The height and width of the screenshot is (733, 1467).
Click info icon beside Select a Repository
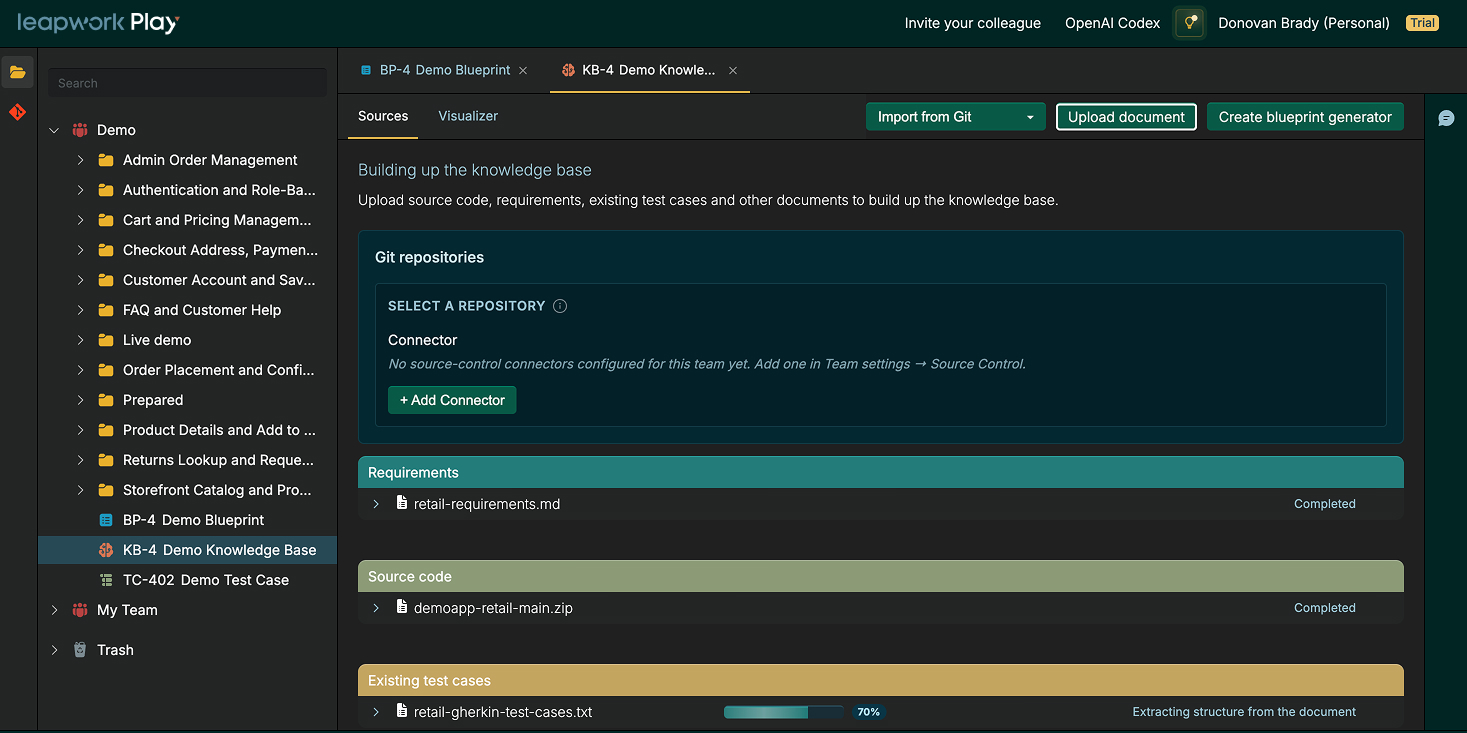pos(560,306)
